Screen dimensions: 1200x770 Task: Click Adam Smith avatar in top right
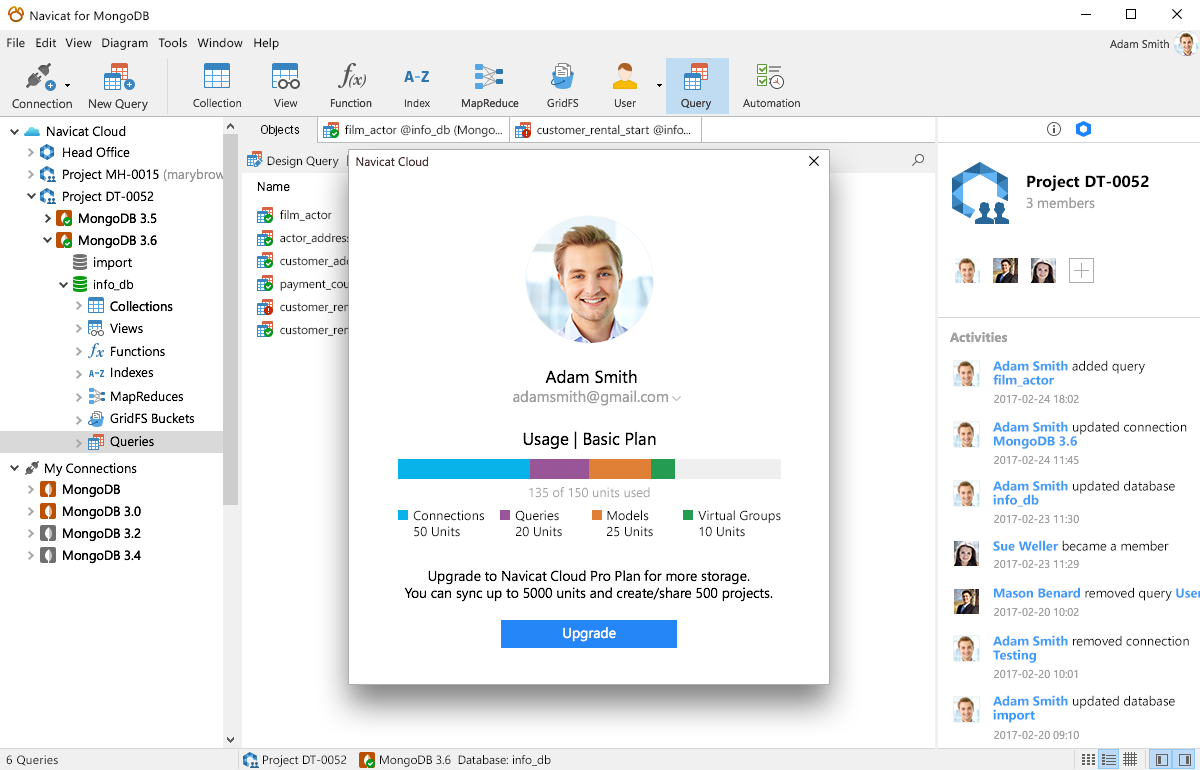1186,44
